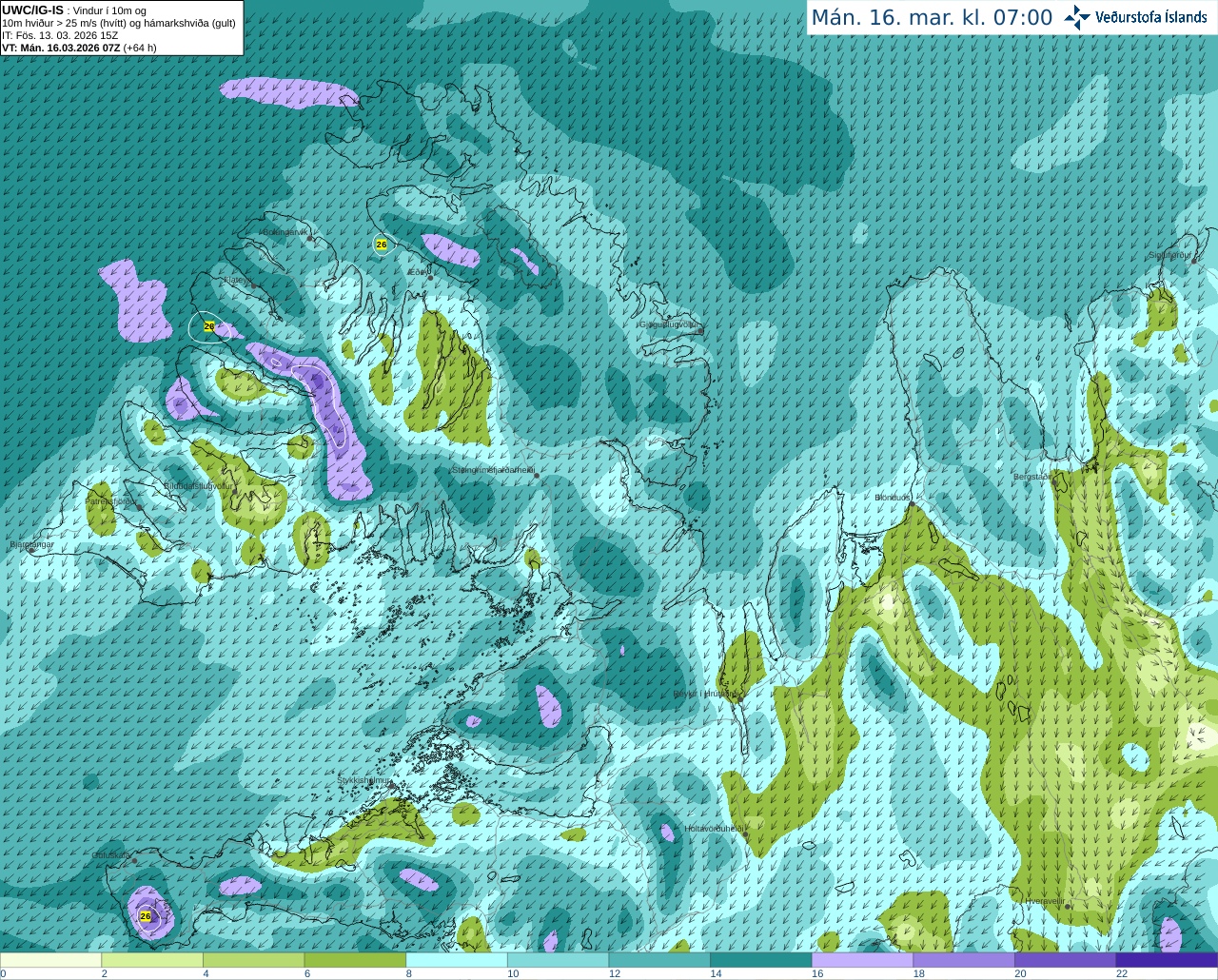Select the Bjargtangar station label

(31, 544)
